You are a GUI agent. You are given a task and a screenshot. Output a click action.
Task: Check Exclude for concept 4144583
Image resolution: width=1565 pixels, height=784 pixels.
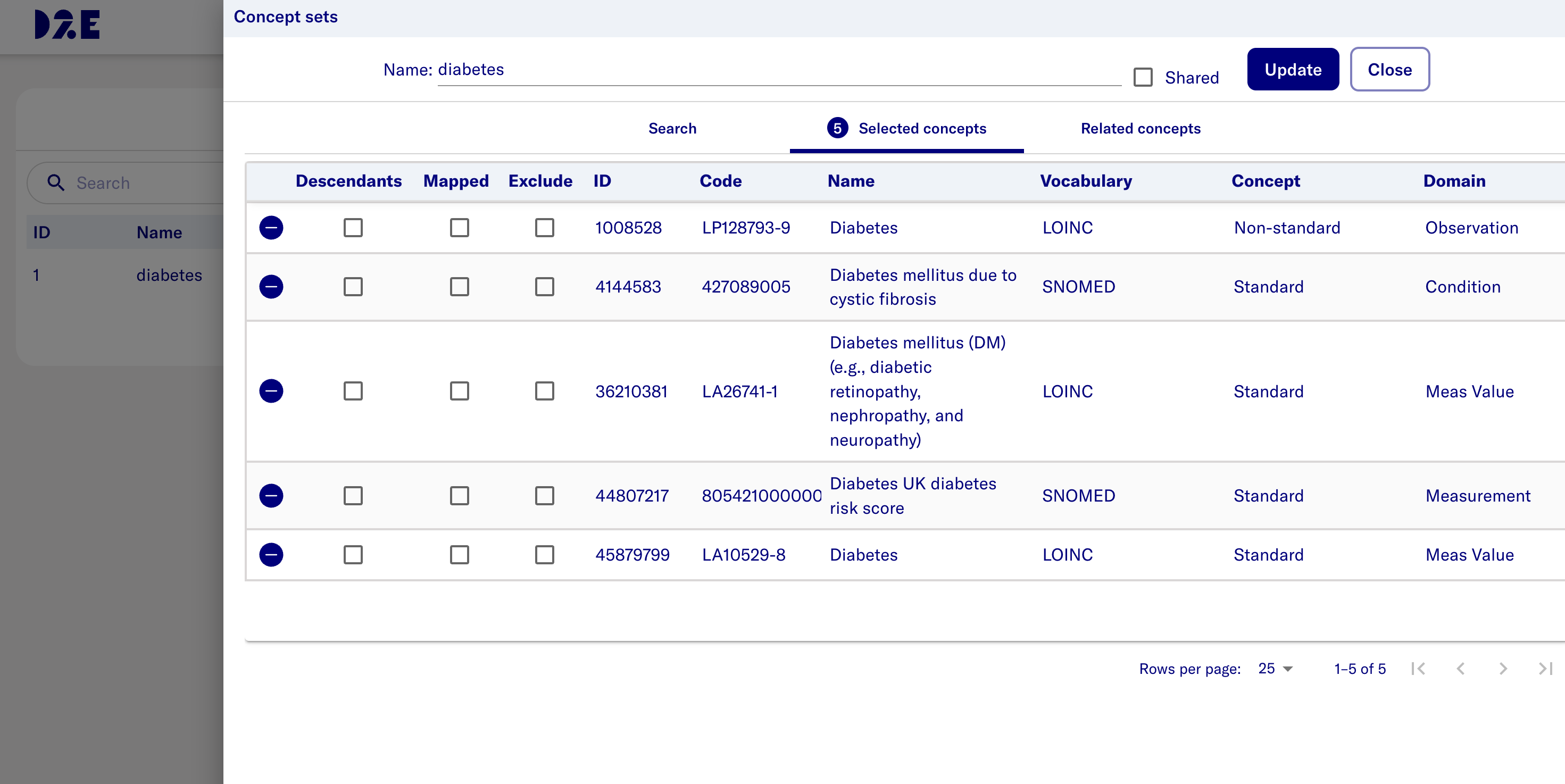tap(544, 287)
